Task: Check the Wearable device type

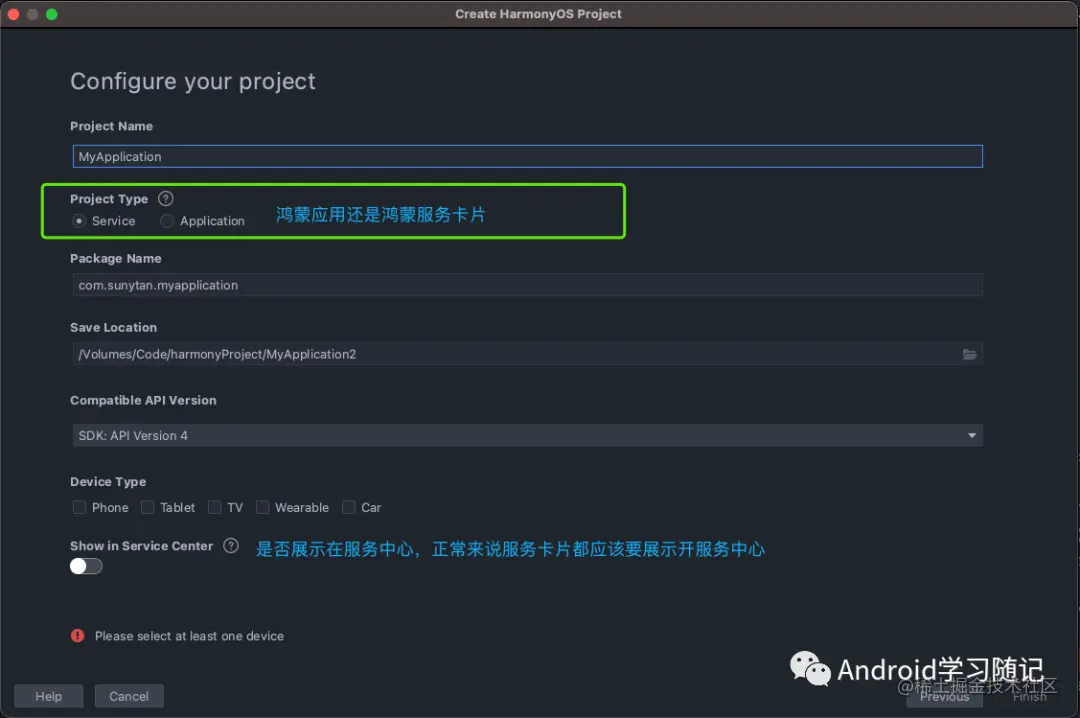Action: [262, 507]
